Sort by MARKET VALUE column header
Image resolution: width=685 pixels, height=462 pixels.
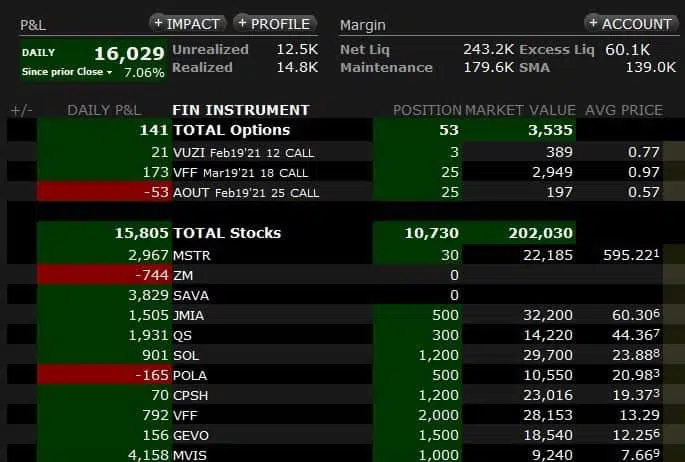click(x=520, y=110)
